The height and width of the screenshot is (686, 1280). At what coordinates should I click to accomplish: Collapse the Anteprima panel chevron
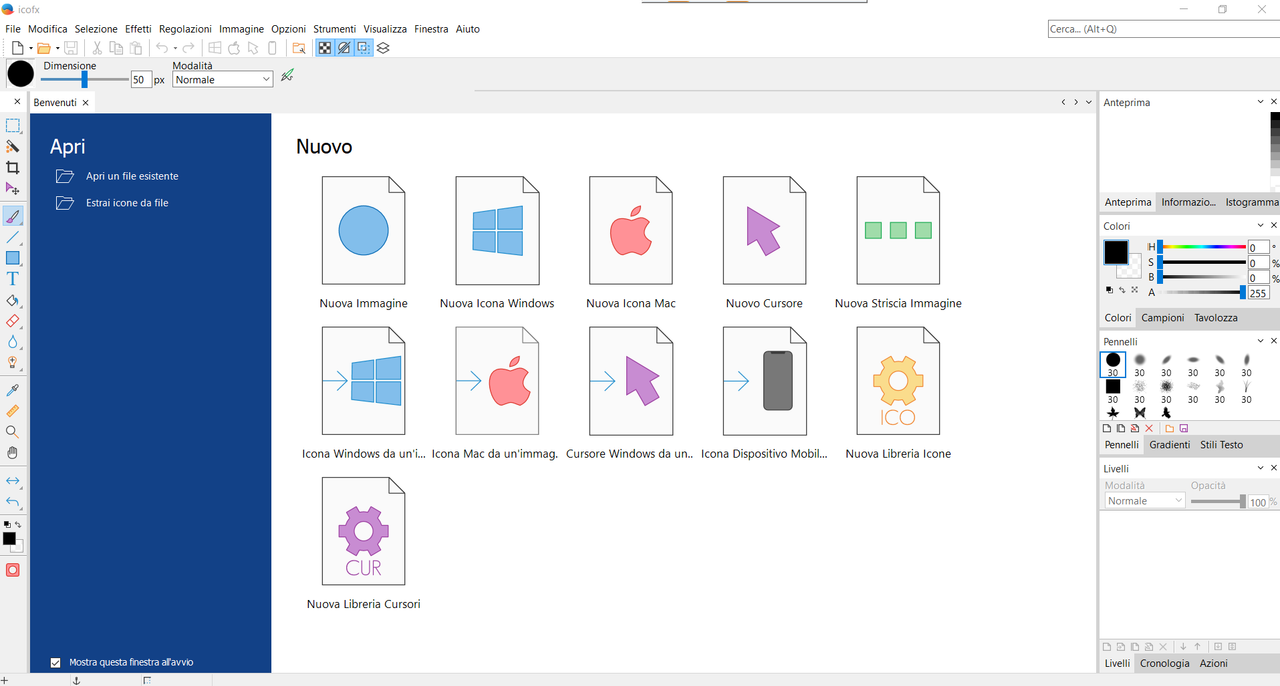pos(1261,102)
